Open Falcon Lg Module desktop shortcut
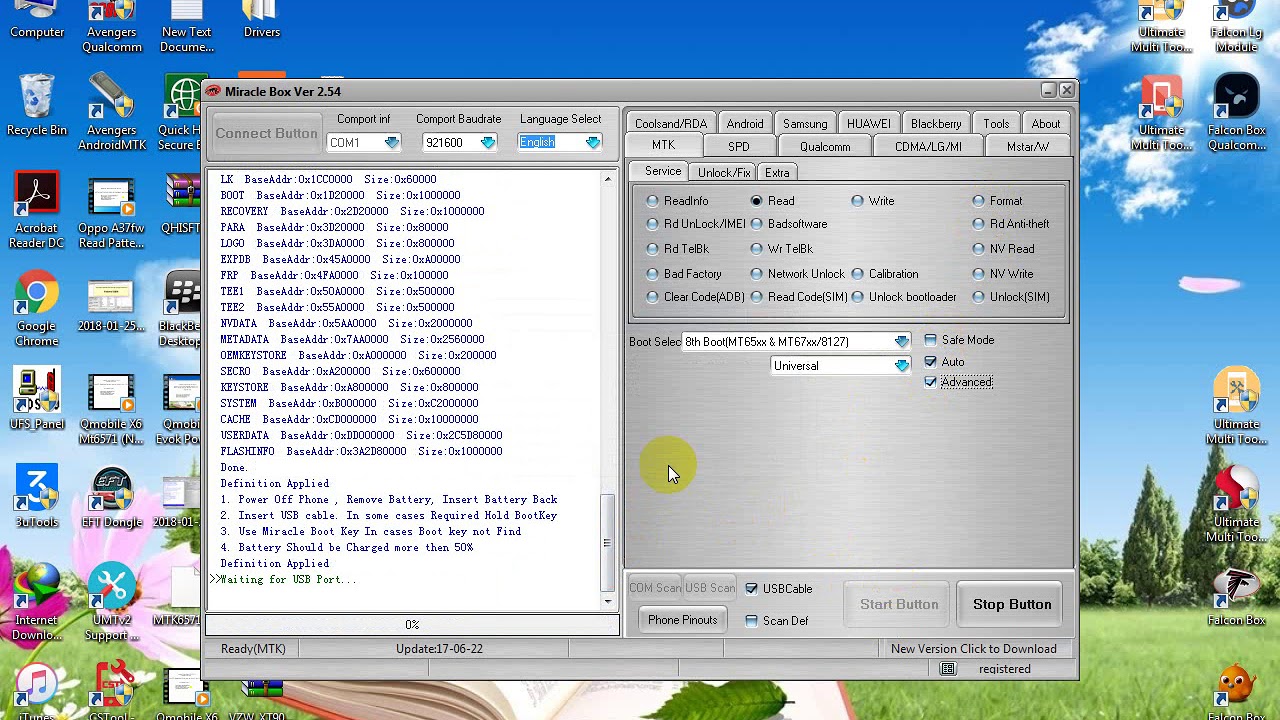 [1236, 27]
